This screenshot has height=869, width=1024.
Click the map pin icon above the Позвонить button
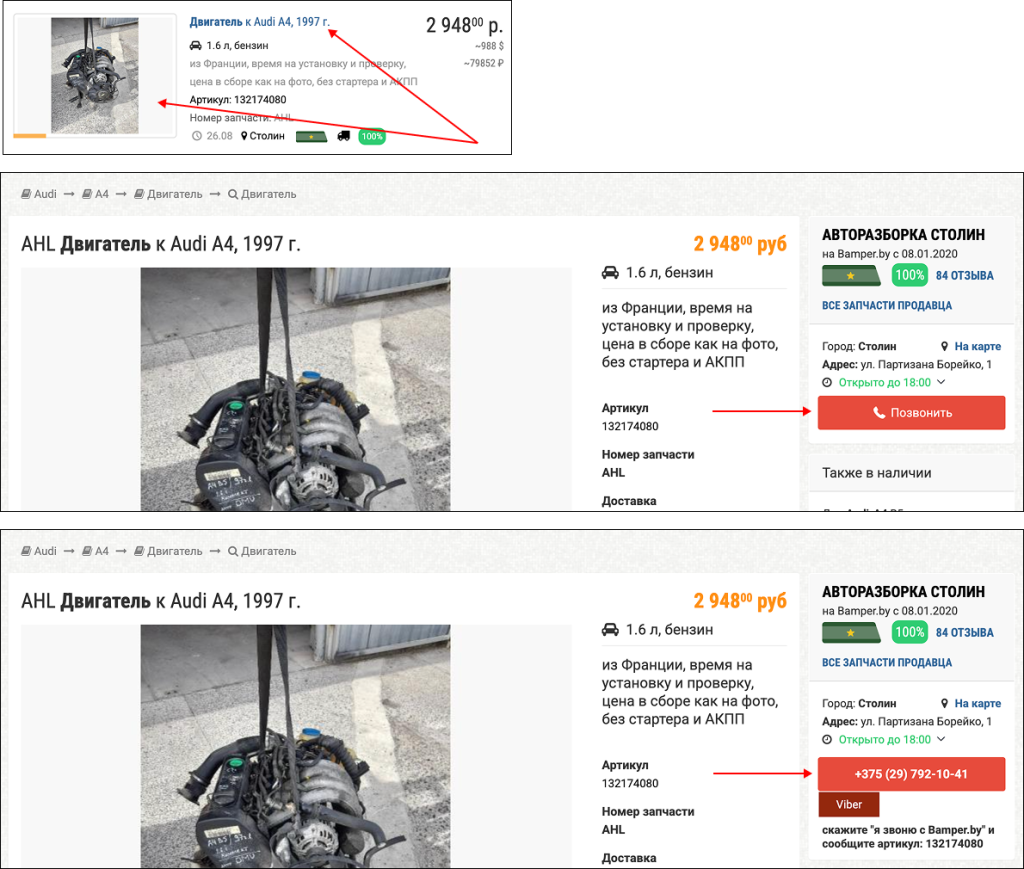coord(944,347)
